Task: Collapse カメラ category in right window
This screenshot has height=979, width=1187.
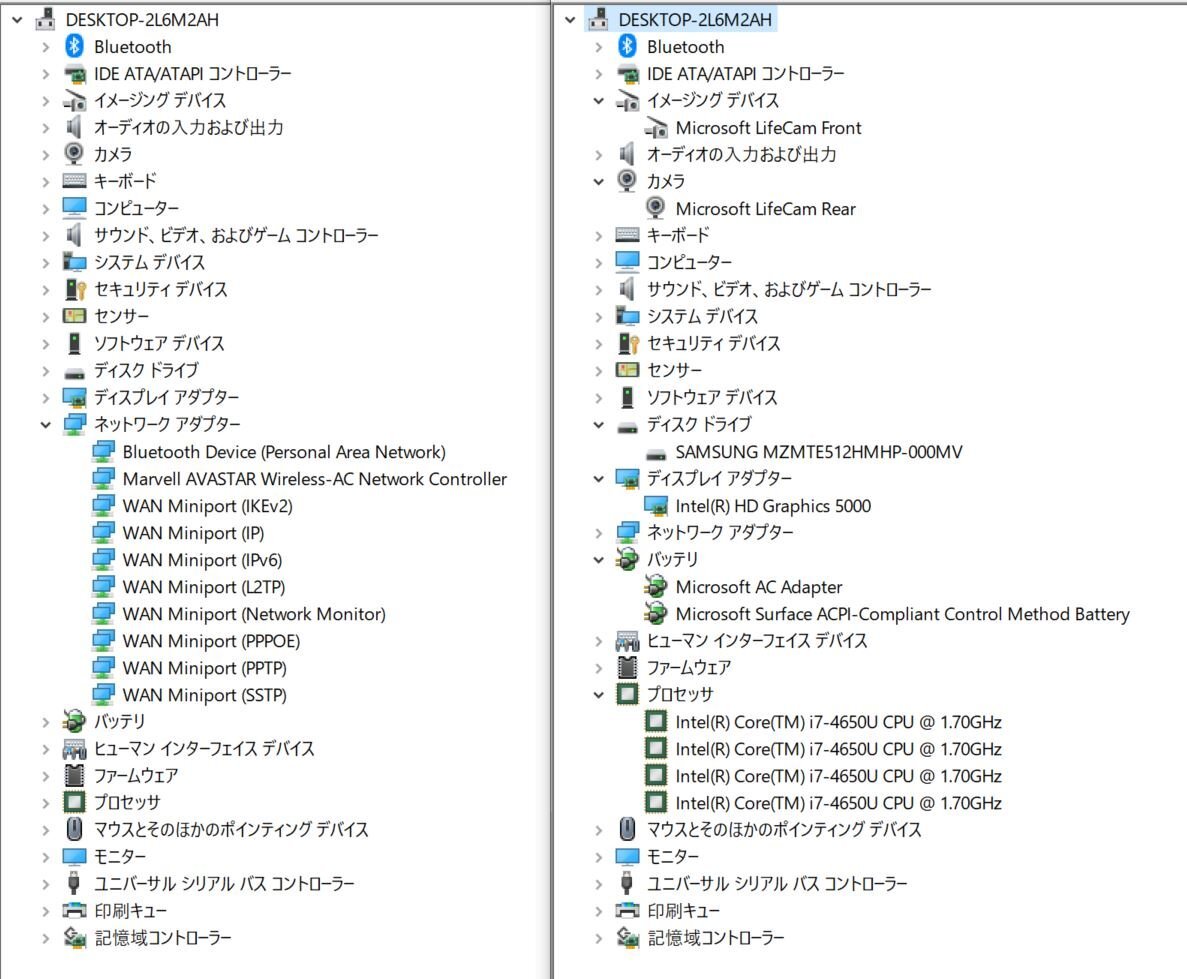Action: coord(599,182)
